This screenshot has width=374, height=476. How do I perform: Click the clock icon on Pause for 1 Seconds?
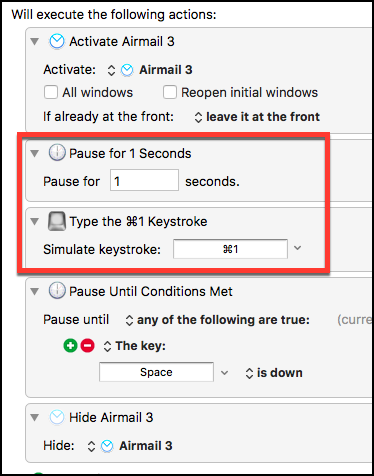point(57,153)
